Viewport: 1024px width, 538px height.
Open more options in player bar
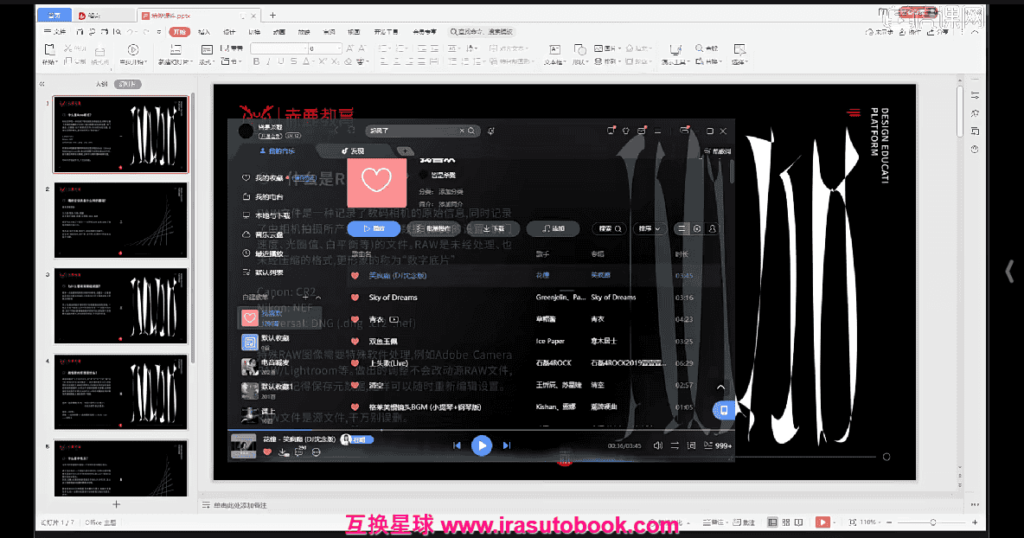pyautogui.click(x=316, y=452)
